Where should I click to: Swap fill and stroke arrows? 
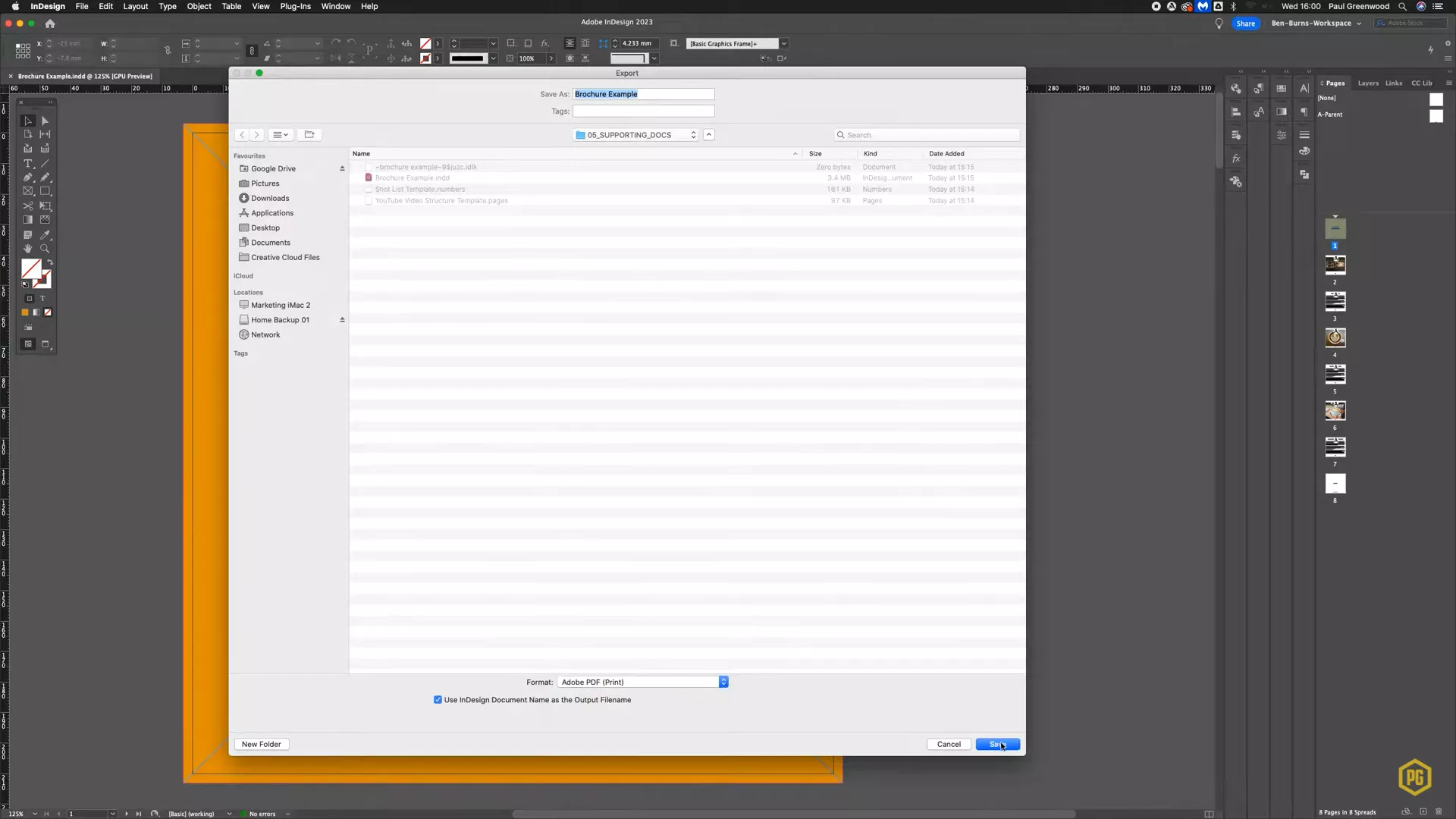(x=50, y=262)
